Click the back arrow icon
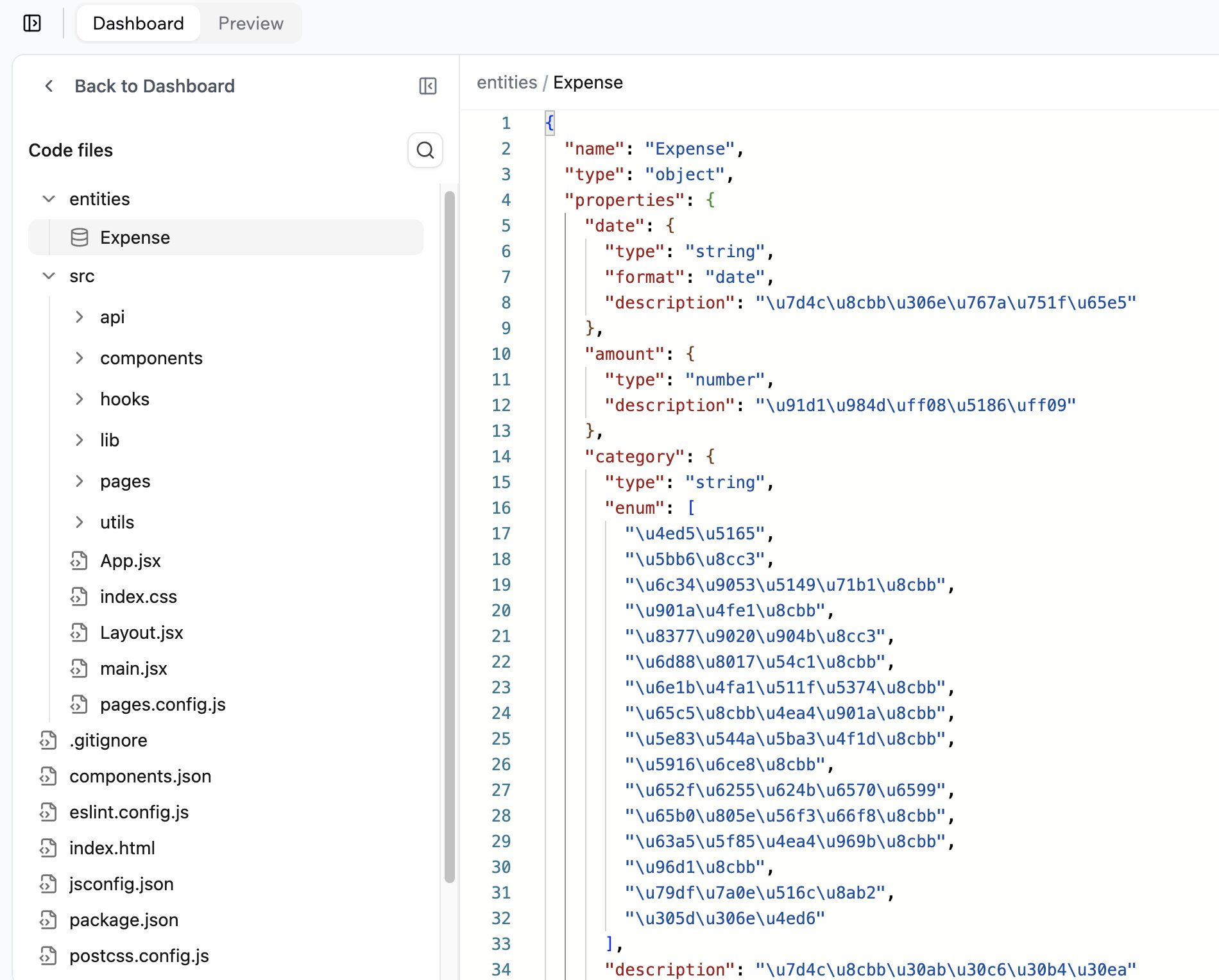The width and height of the screenshot is (1219, 980). pyautogui.click(x=49, y=86)
